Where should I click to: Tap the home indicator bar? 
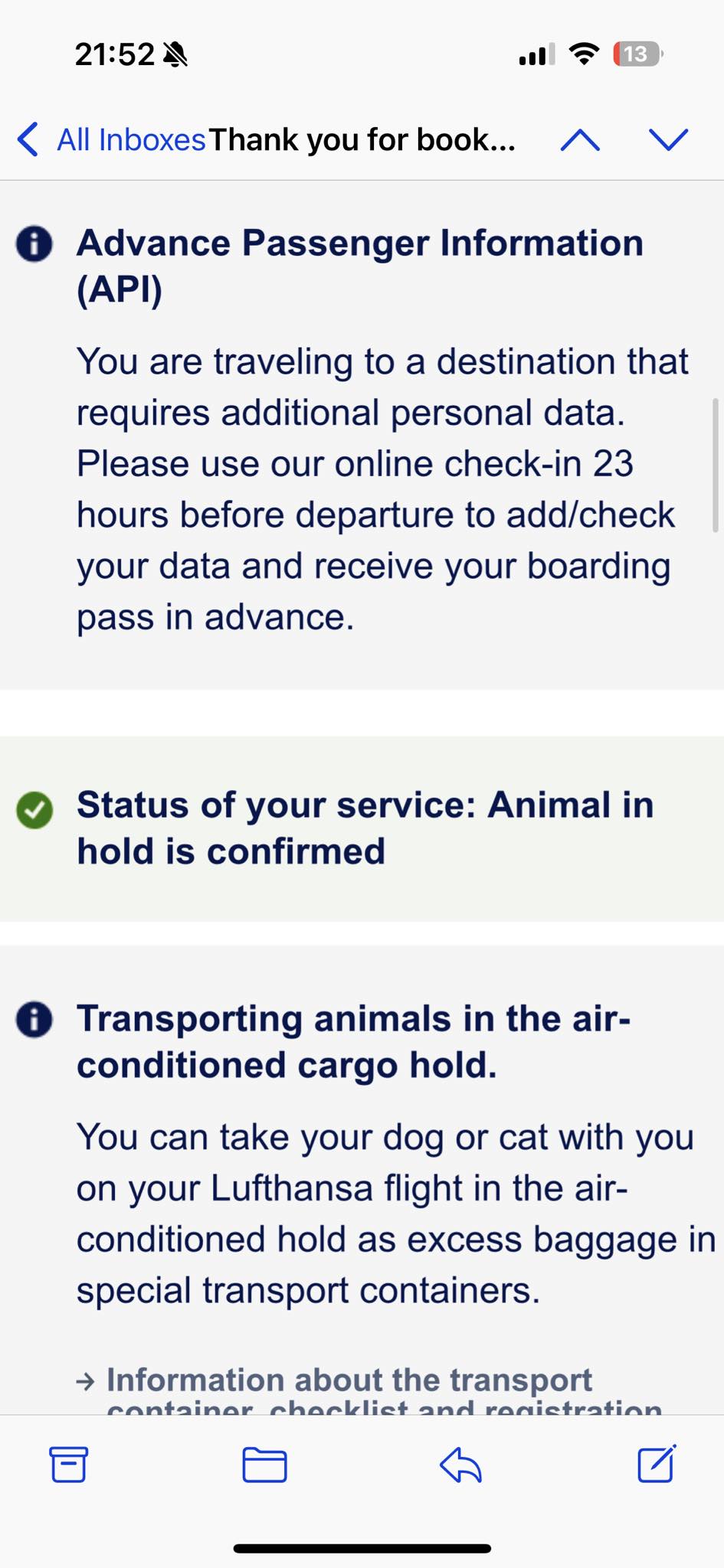click(x=362, y=1548)
